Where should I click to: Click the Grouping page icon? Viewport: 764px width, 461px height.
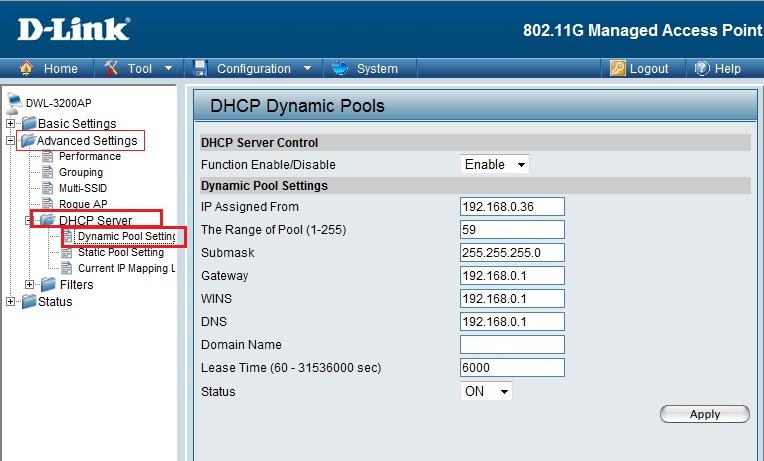pyautogui.click(x=47, y=172)
